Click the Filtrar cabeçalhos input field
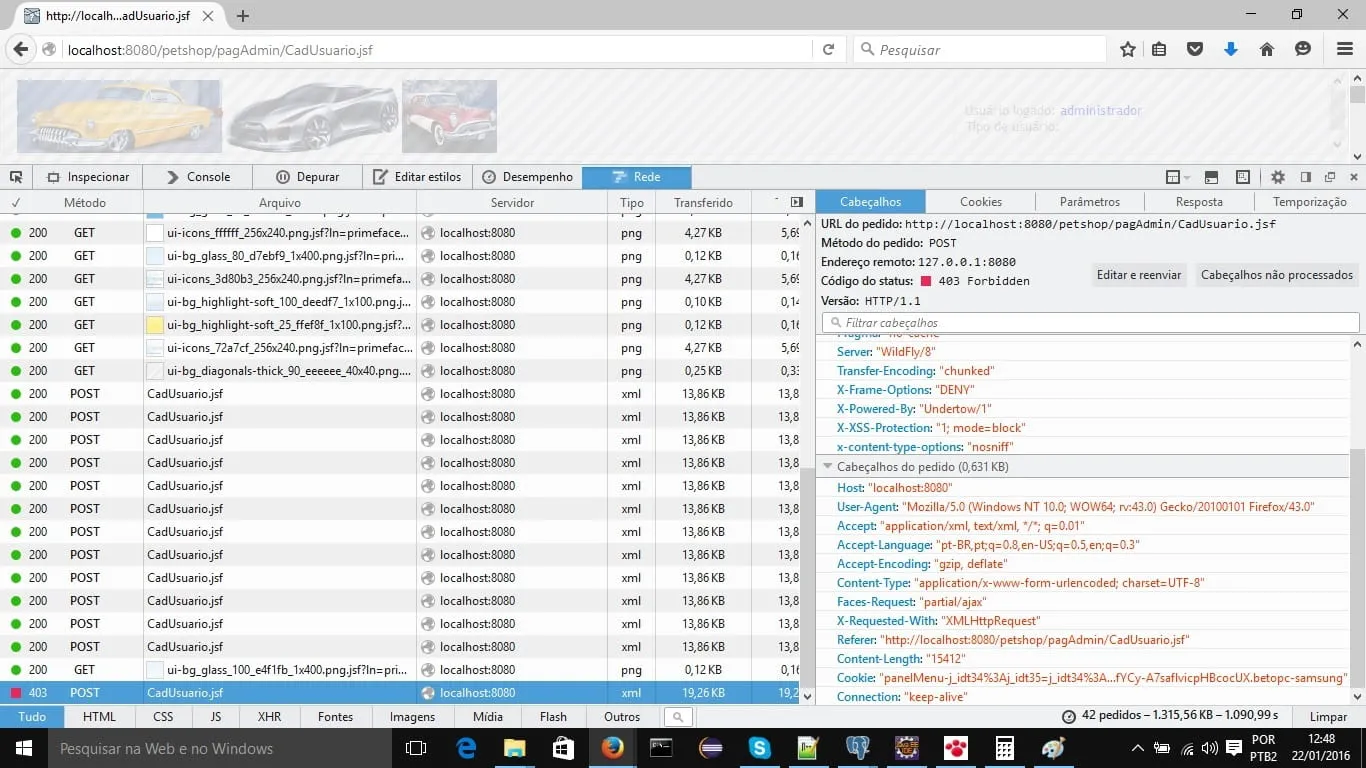The width and height of the screenshot is (1366, 768). click(x=1090, y=323)
